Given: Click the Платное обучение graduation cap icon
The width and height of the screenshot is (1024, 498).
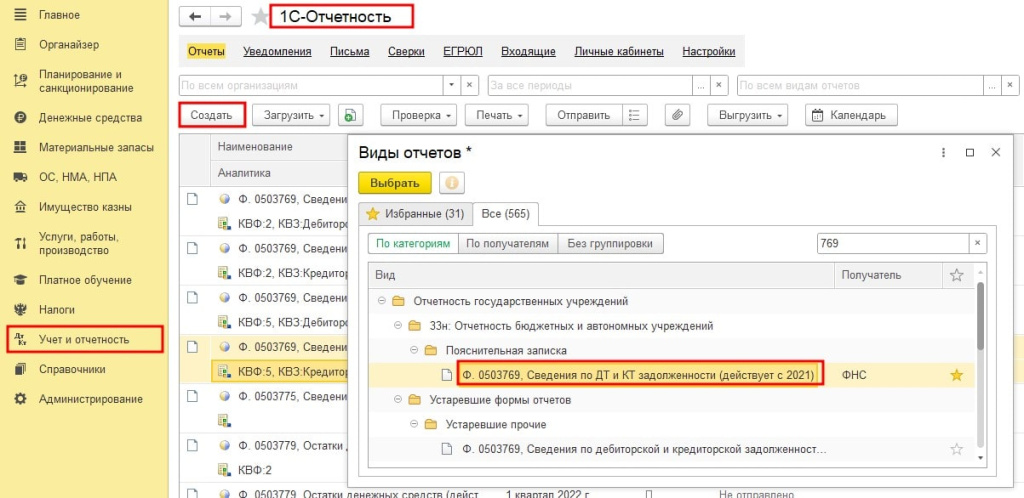Looking at the screenshot, I should (x=20, y=280).
